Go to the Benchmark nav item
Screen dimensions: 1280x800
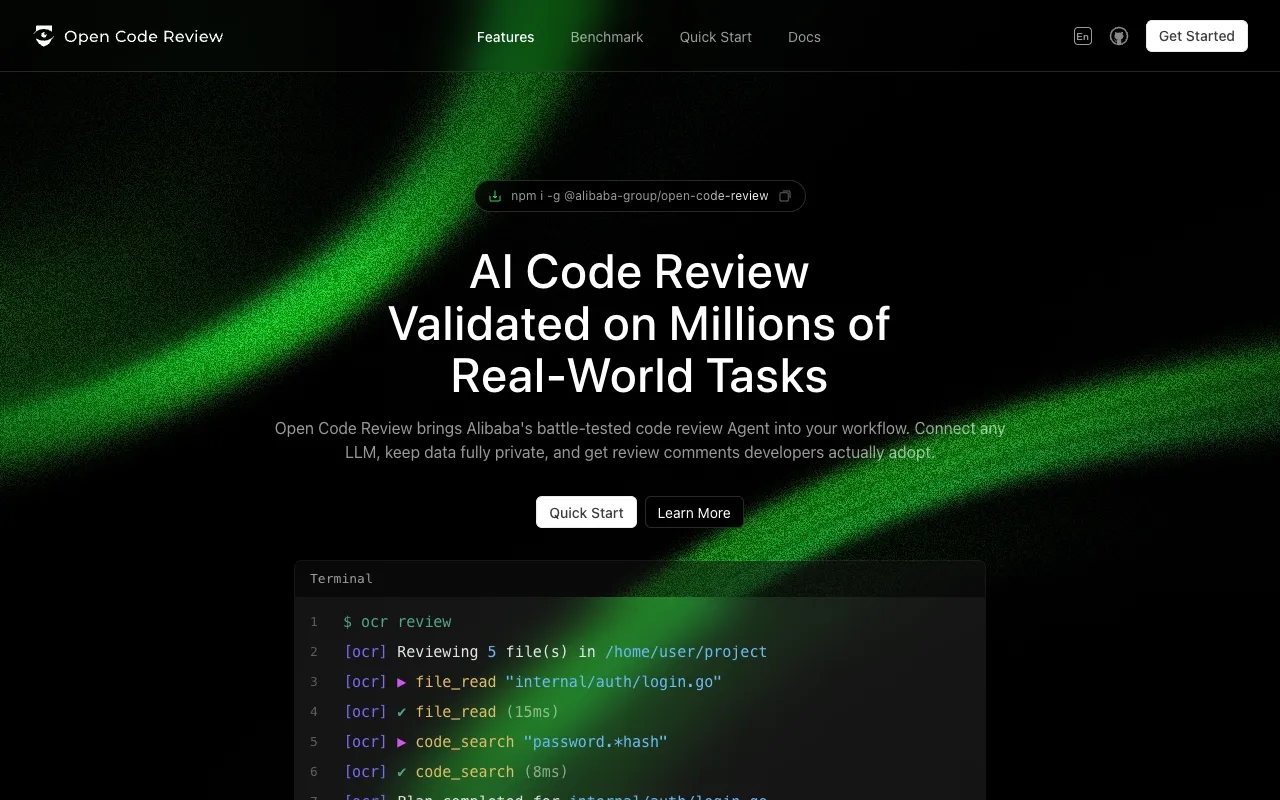[x=607, y=37]
